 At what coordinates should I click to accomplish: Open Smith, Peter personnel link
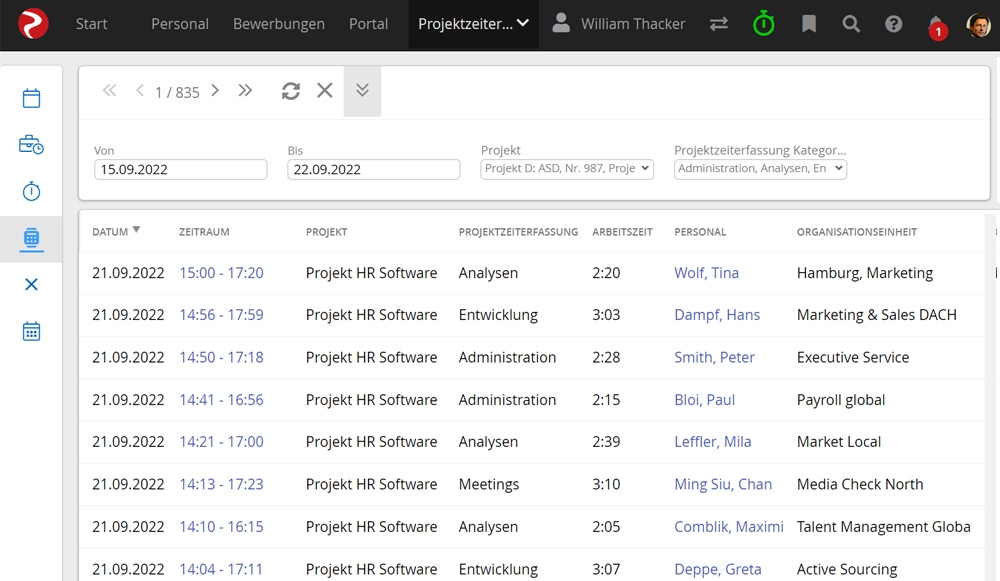pyautogui.click(x=714, y=358)
